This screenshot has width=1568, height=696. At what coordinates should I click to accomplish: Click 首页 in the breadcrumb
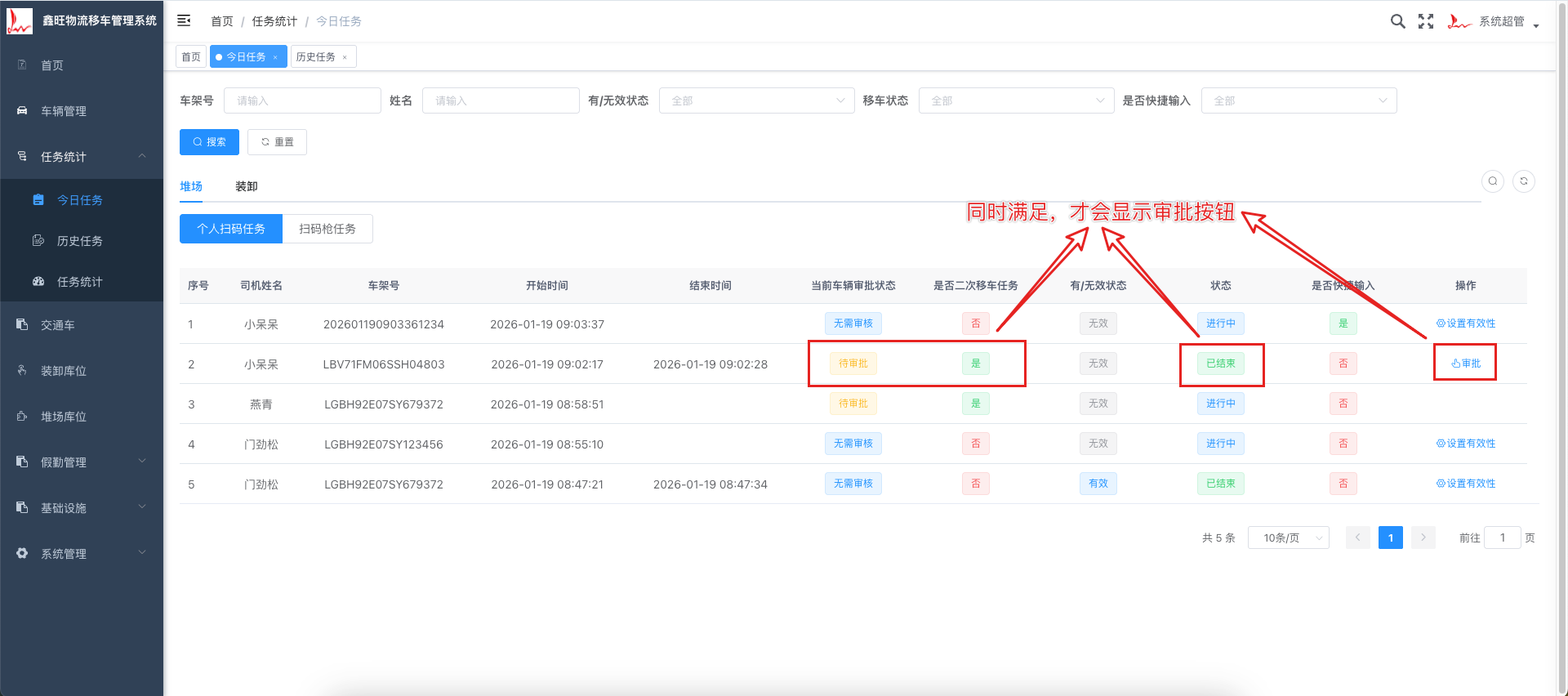point(222,21)
